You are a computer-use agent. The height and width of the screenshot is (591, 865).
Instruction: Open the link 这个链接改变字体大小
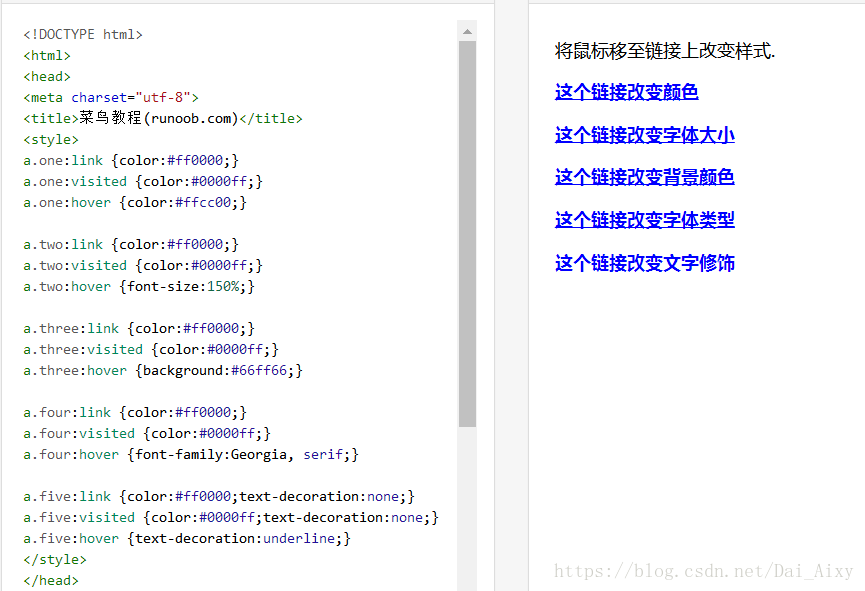(x=644, y=135)
